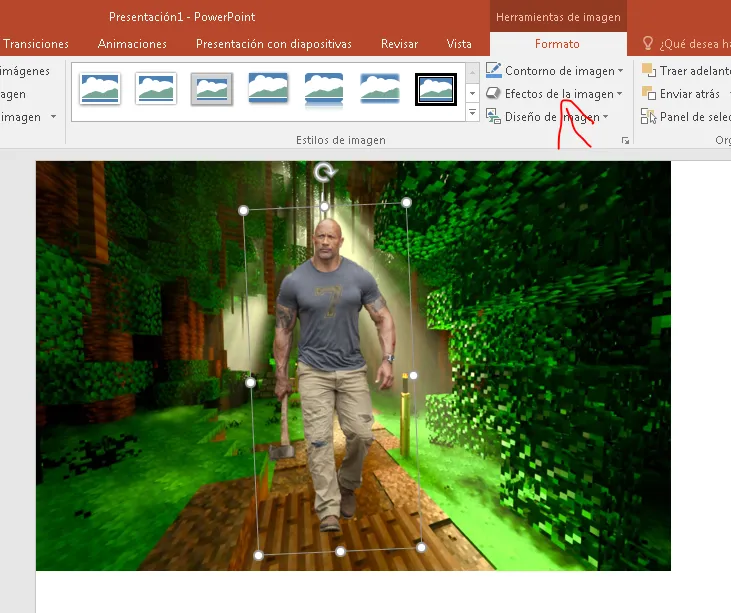Open the Vista tab
731x613 pixels.
coord(459,44)
